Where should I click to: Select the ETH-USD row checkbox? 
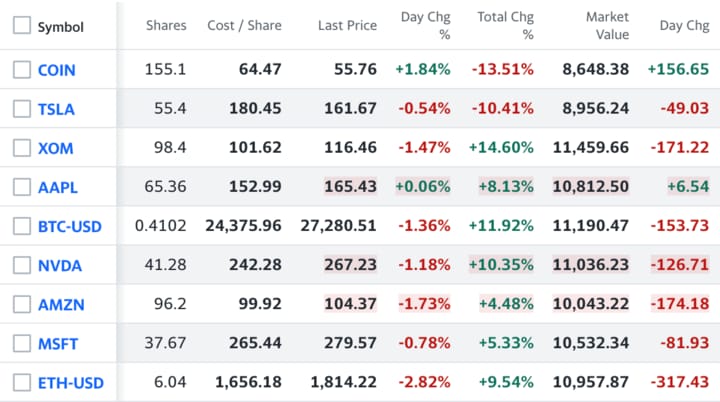22,382
